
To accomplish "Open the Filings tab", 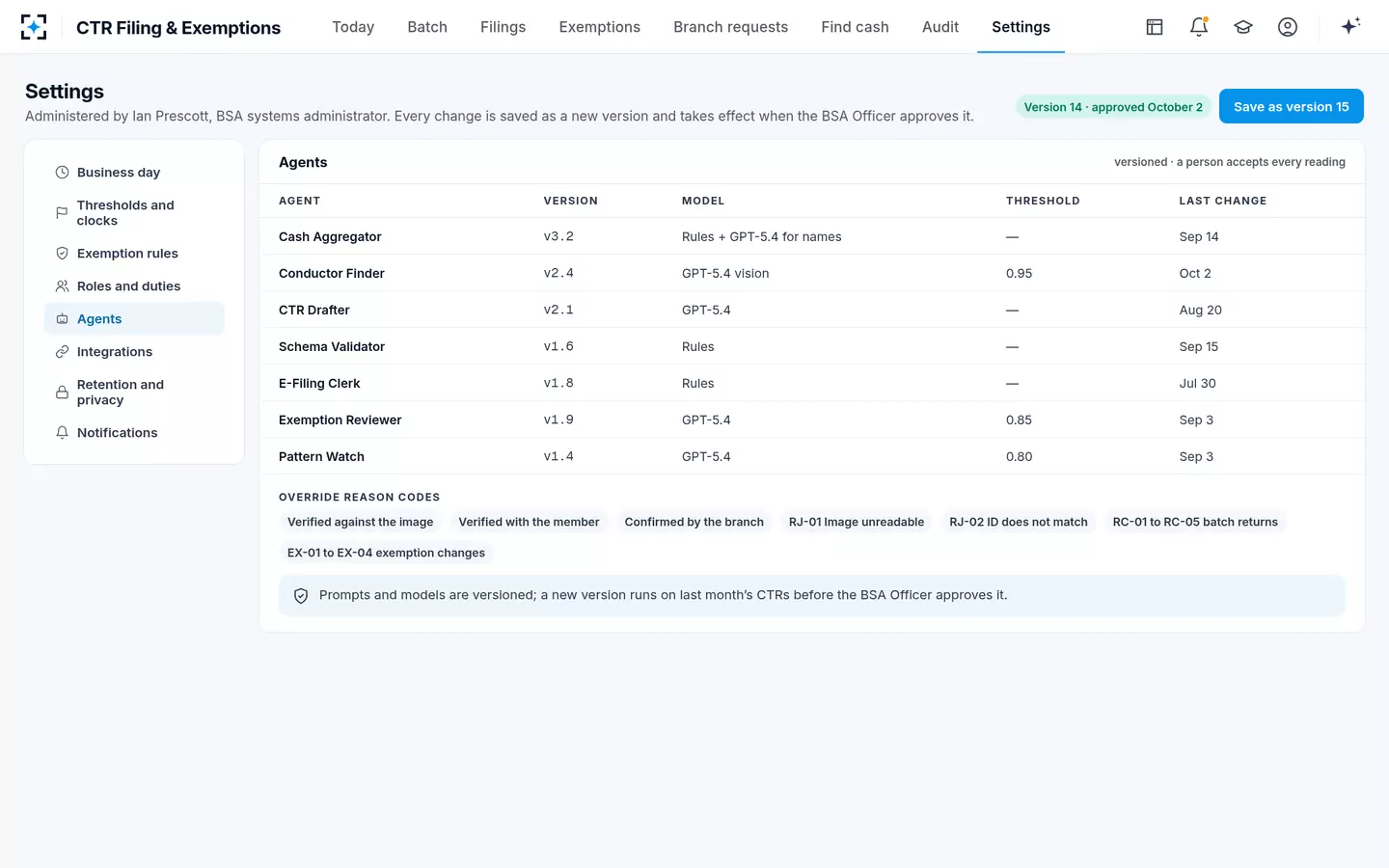I will 504,27.
